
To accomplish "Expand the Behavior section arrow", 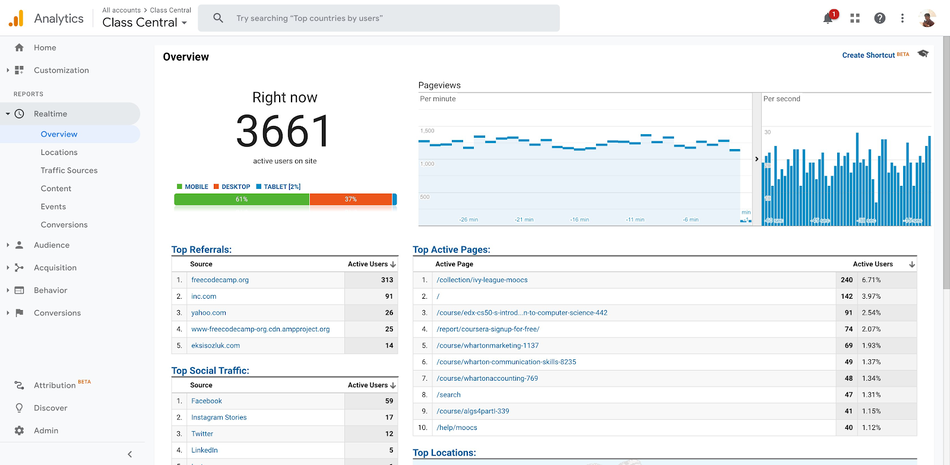I will (8, 290).
